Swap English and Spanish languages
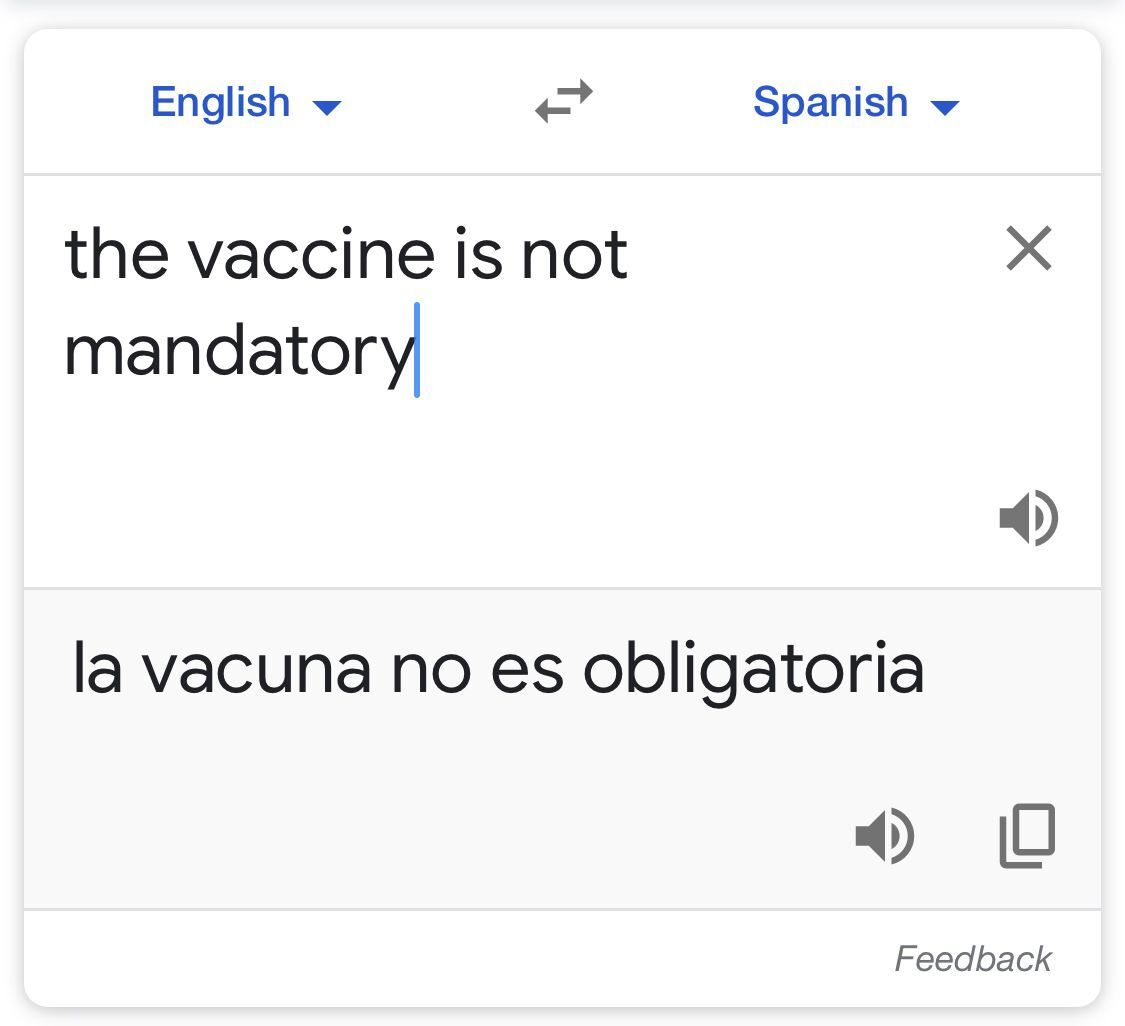Screen dimensions: 1125x1026 [x=564, y=102]
